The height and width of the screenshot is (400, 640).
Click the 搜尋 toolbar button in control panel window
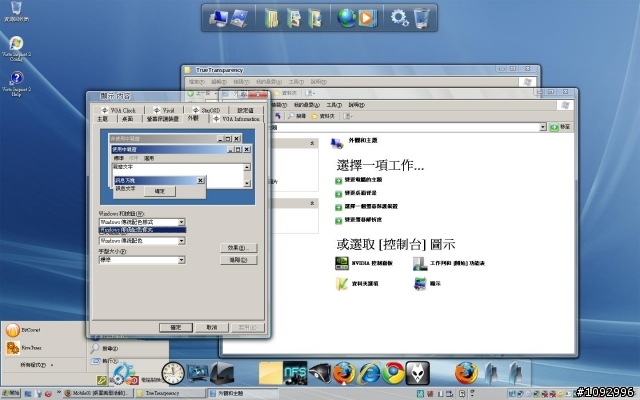click(x=297, y=116)
